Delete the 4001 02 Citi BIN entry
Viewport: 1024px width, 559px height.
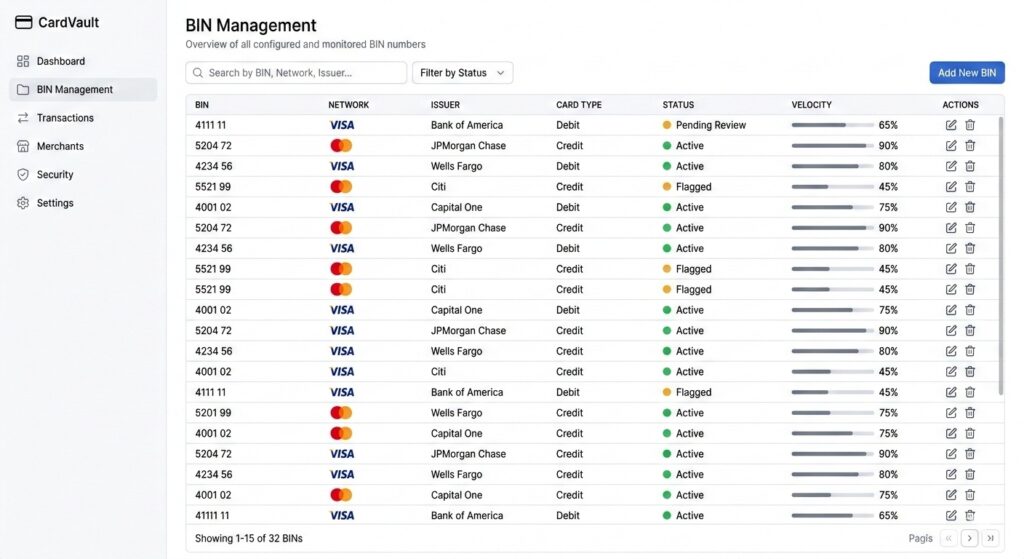click(970, 372)
